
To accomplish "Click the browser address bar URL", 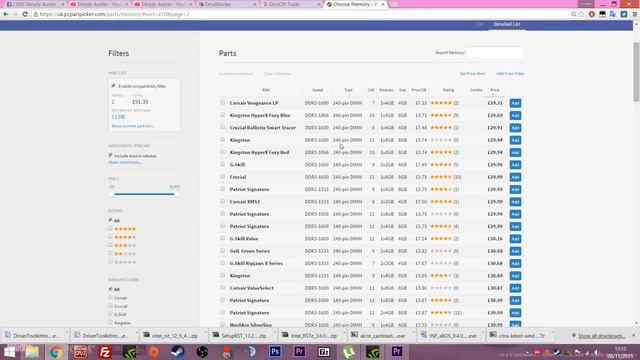I will 114,14.
